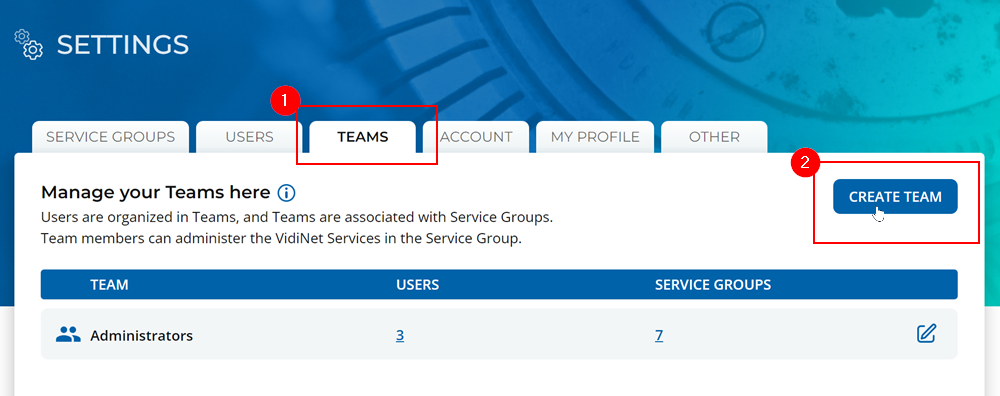Open the service groups count link 7

[x=659, y=335]
